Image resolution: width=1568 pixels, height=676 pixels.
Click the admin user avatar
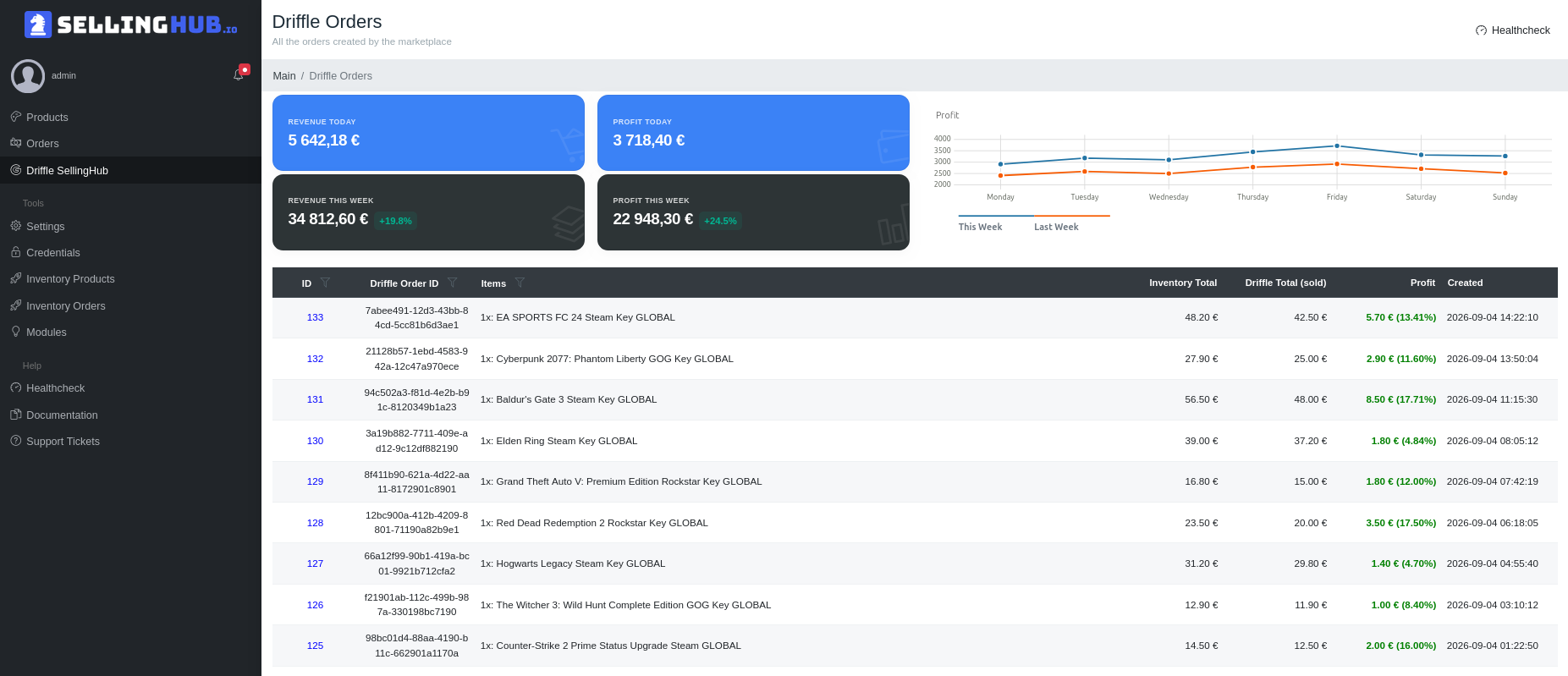pyautogui.click(x=28, y=76)
